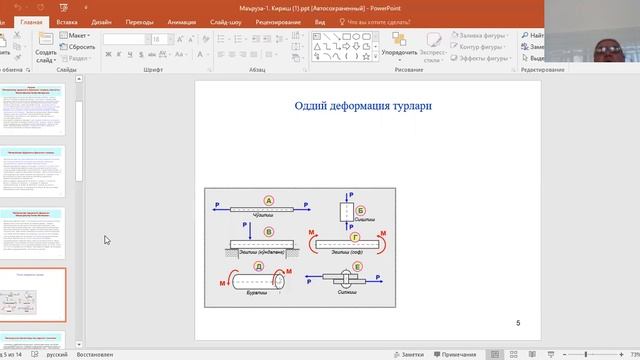Decrease list indent level
The width and height of the screenshot is (640, 360).
(256, 39)
